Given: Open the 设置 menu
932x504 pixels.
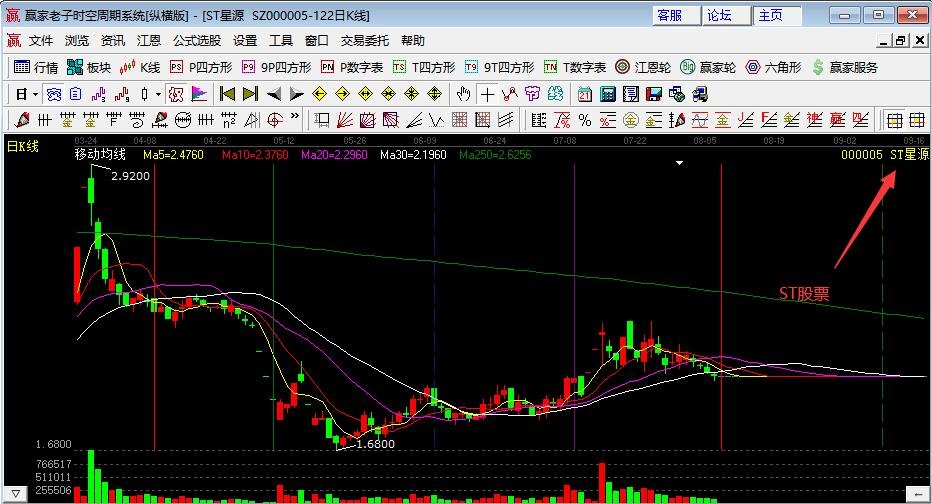Looking at the screenshot, I should point(245,40).
